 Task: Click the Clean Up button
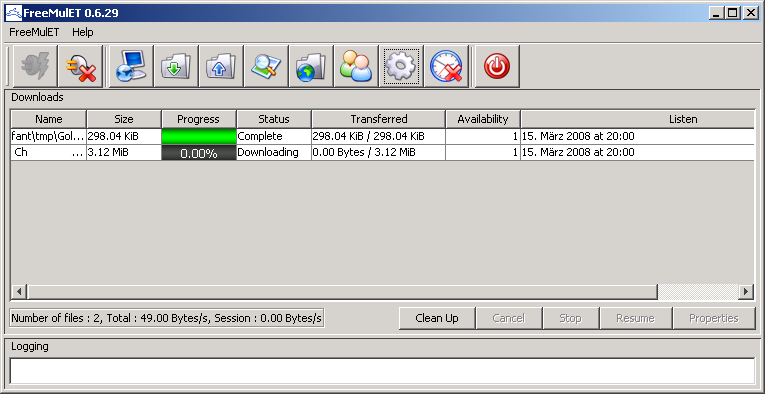click(437, 318)
